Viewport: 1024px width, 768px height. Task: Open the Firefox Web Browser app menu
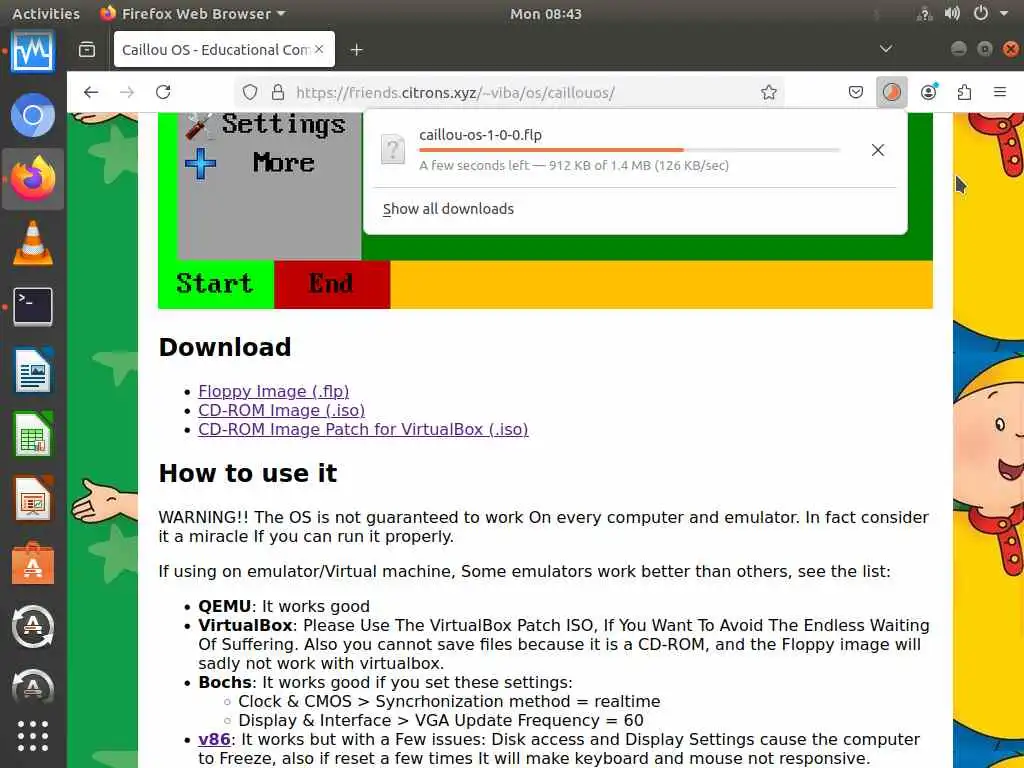tap(193, 13)
